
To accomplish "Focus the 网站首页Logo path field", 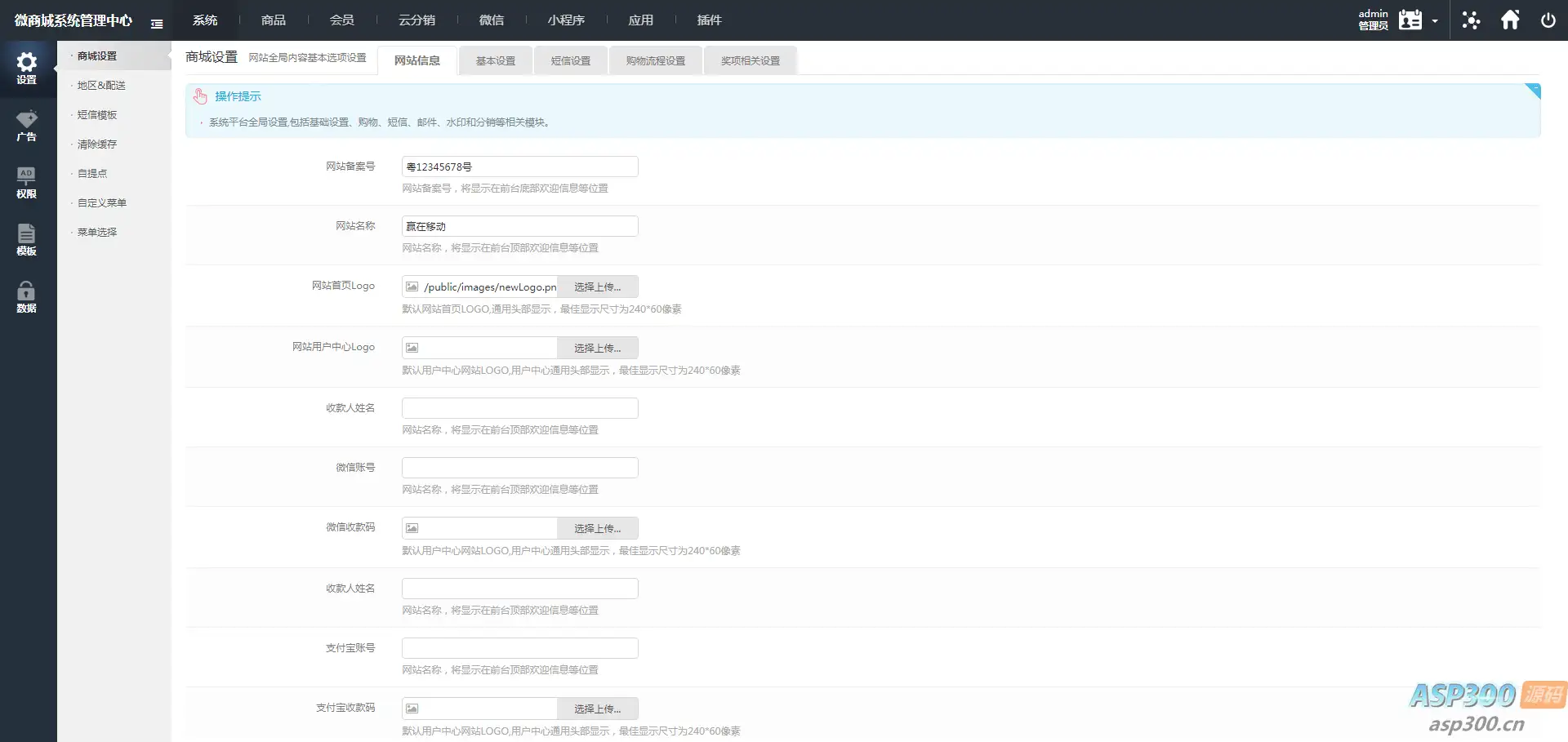I will (490, 287).
